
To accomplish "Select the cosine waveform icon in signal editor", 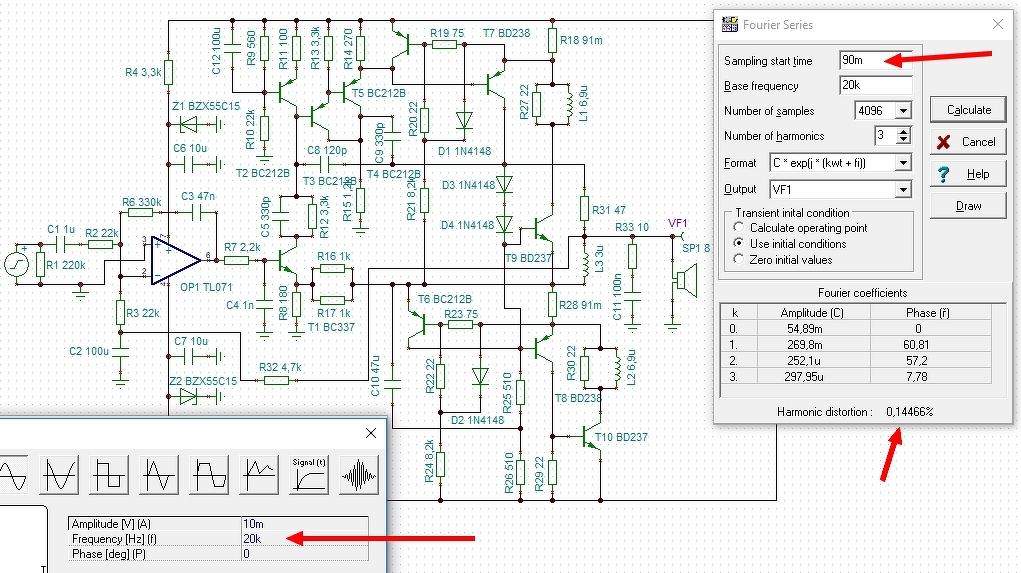I will pyautogui.click(x=59, y=475).
